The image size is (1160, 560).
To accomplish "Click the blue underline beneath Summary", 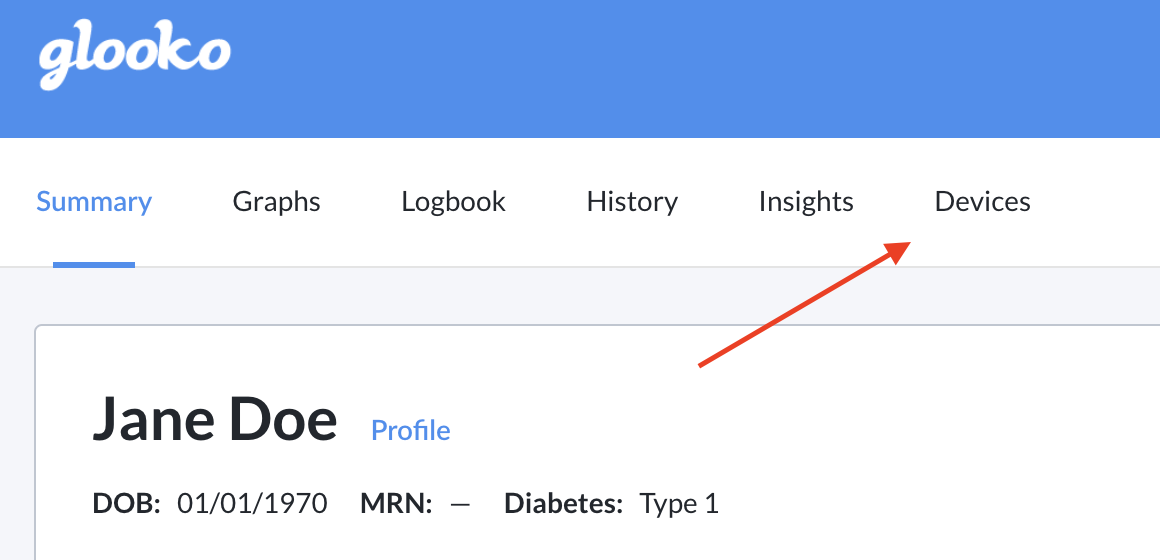I will click(94, 264).
